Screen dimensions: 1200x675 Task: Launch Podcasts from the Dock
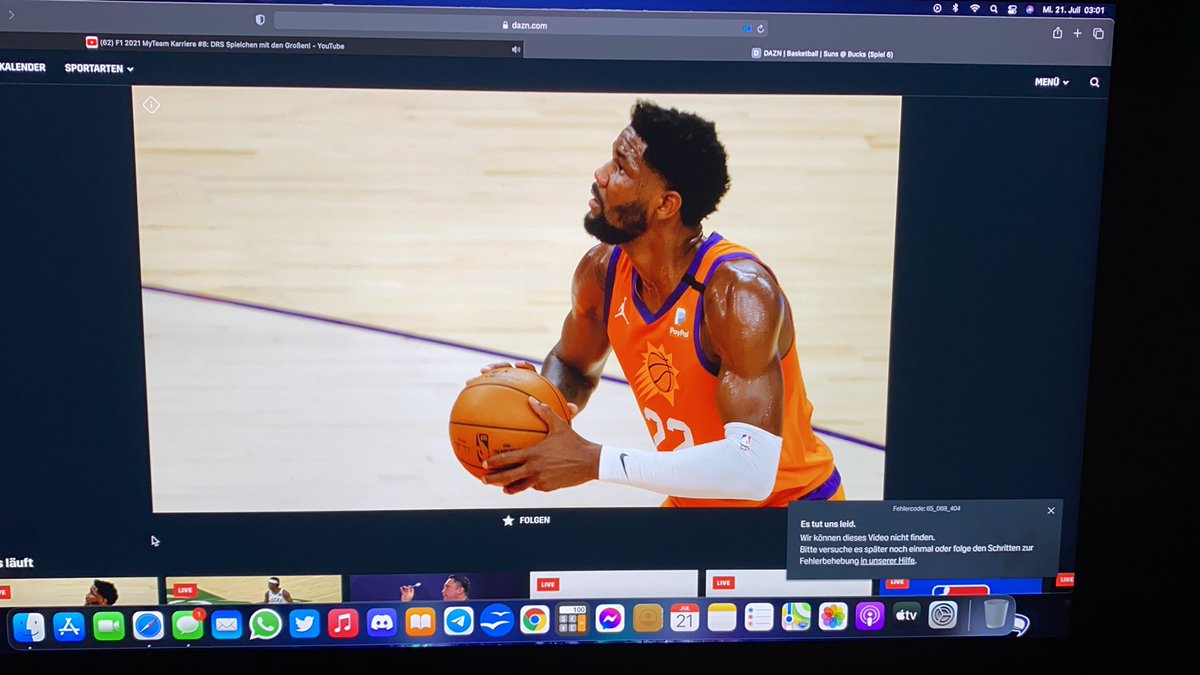870,616
